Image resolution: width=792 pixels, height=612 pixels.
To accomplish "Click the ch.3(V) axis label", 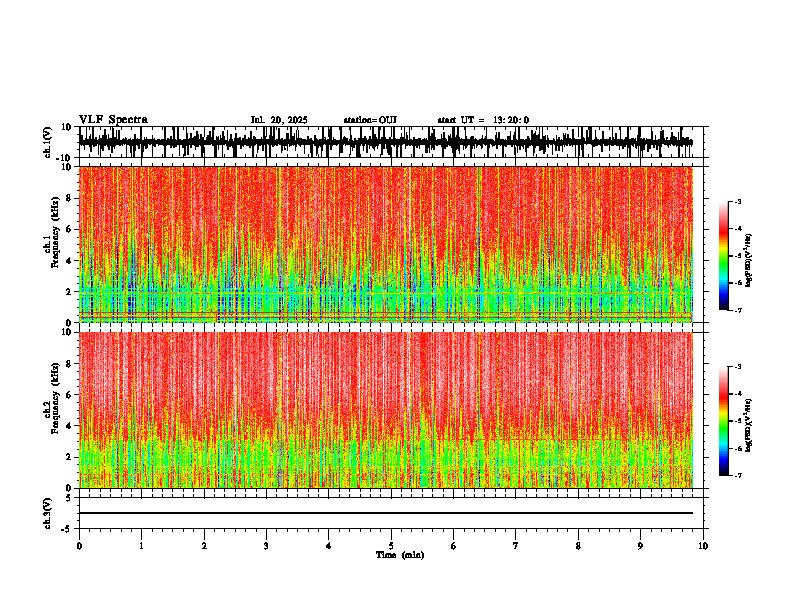I will click(48, 513).
